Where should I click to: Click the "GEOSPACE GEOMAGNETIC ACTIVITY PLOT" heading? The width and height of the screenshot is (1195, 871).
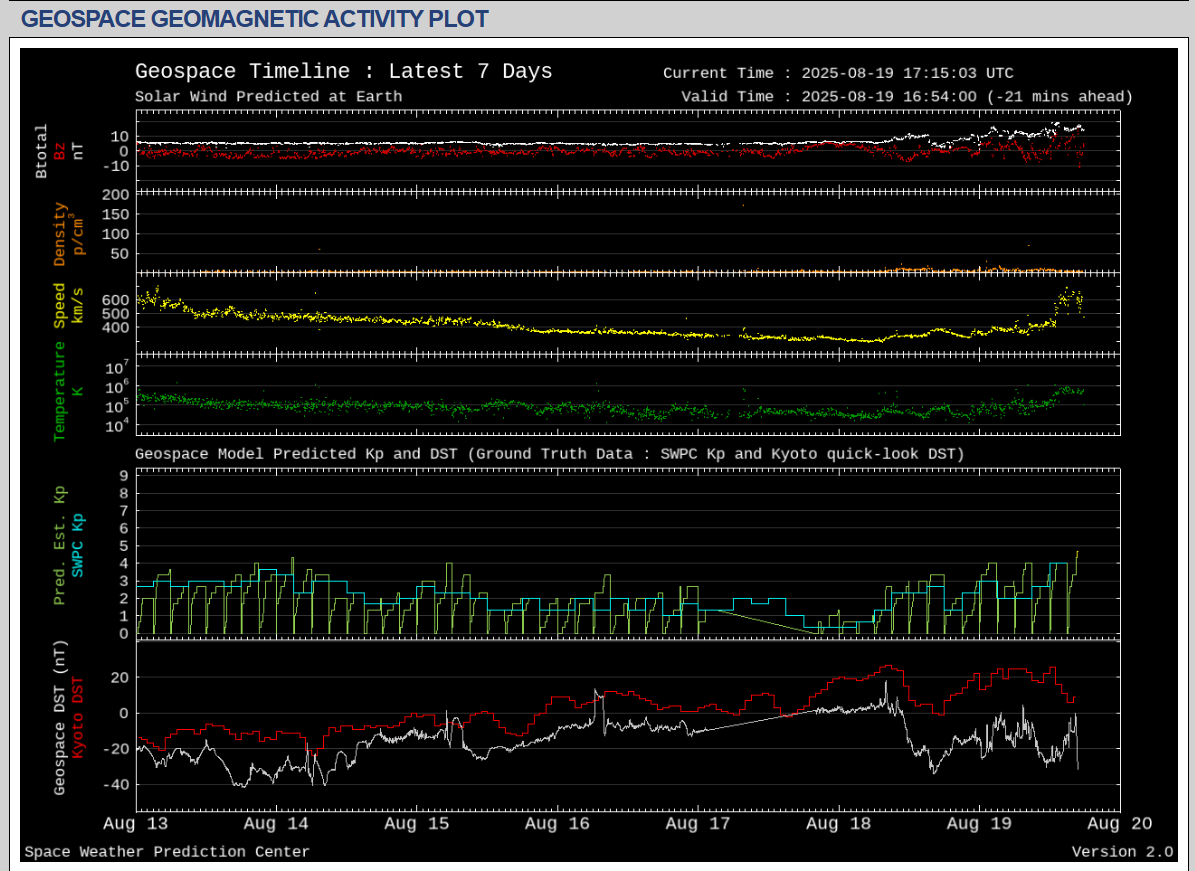(x=255, y=18)
